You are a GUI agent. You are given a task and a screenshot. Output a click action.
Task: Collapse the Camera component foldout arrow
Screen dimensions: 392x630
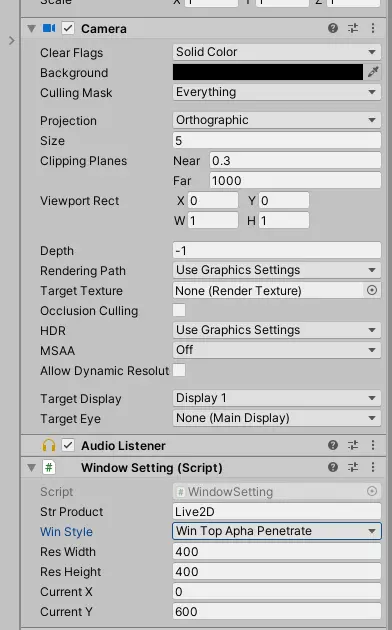pyautogui.click(x=31, y=29)
